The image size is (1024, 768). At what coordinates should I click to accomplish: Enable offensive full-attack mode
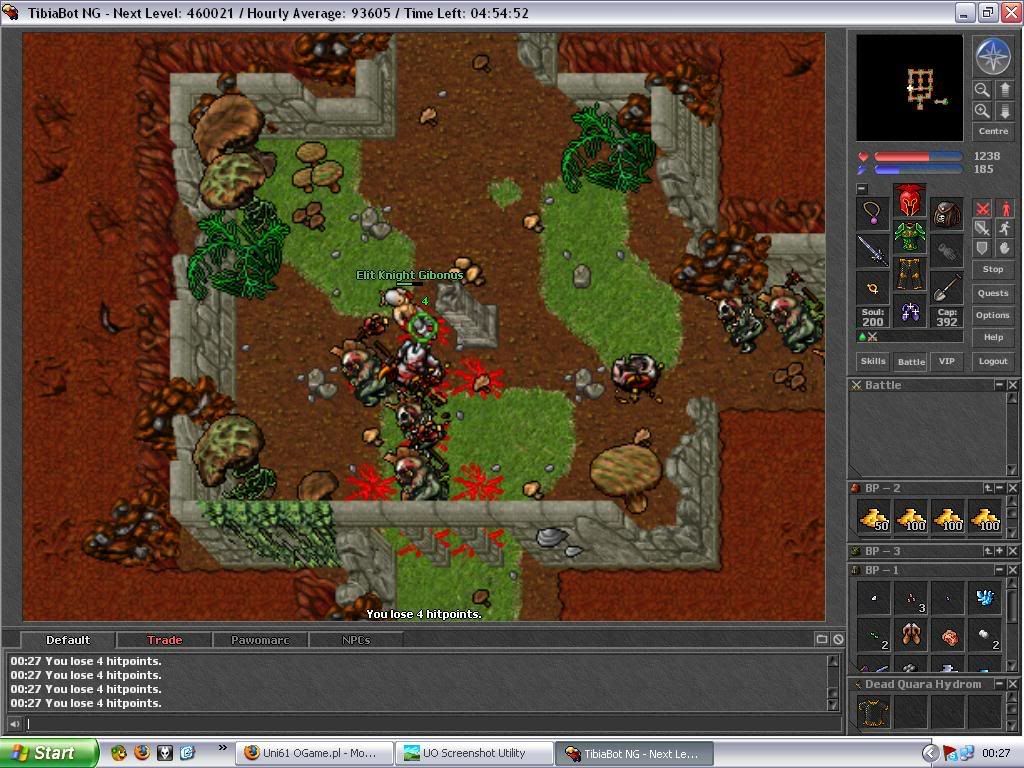982,209
